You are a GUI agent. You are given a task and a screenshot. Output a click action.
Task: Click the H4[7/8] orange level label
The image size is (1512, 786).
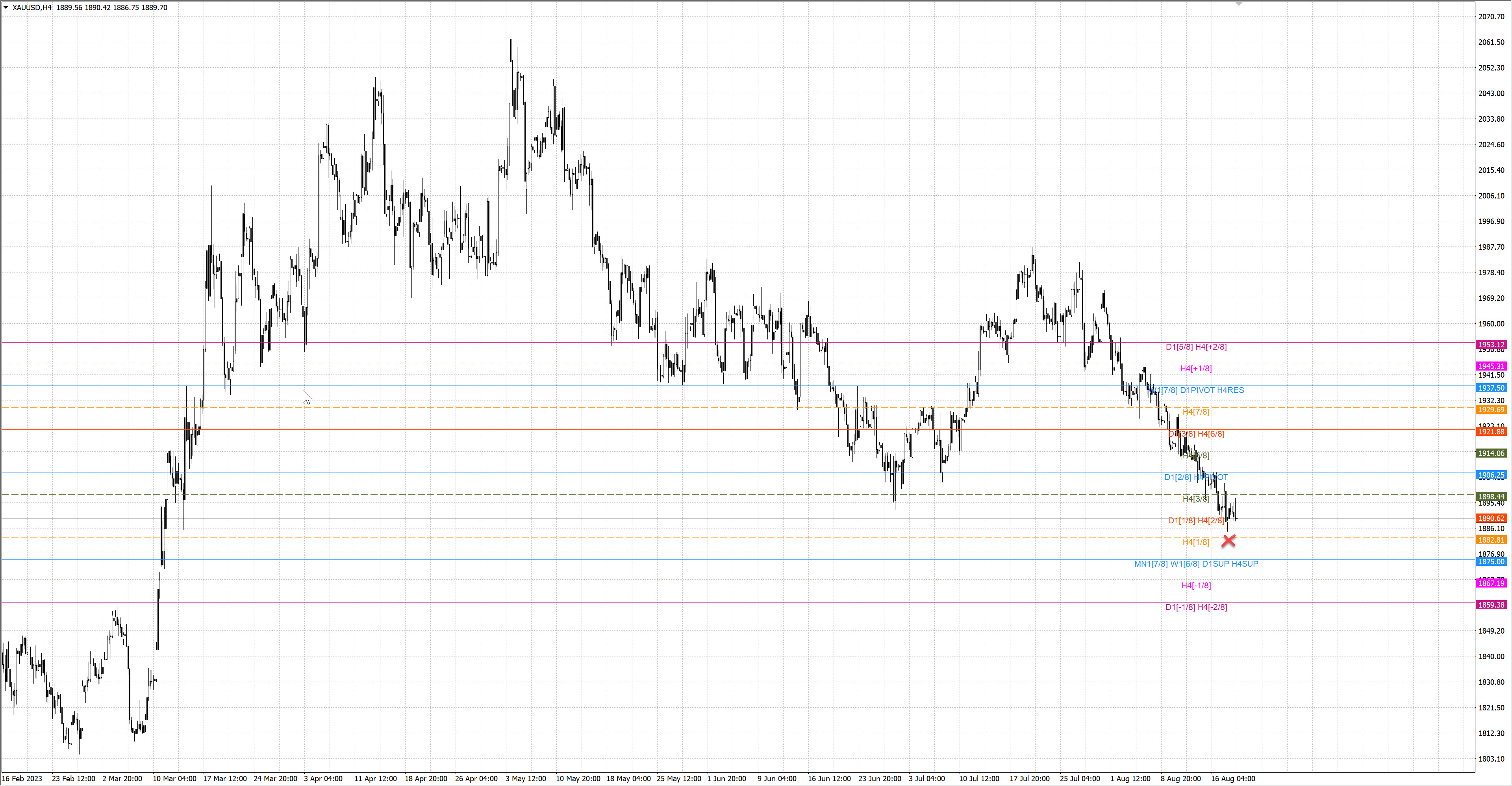(x=1196, y=412)
